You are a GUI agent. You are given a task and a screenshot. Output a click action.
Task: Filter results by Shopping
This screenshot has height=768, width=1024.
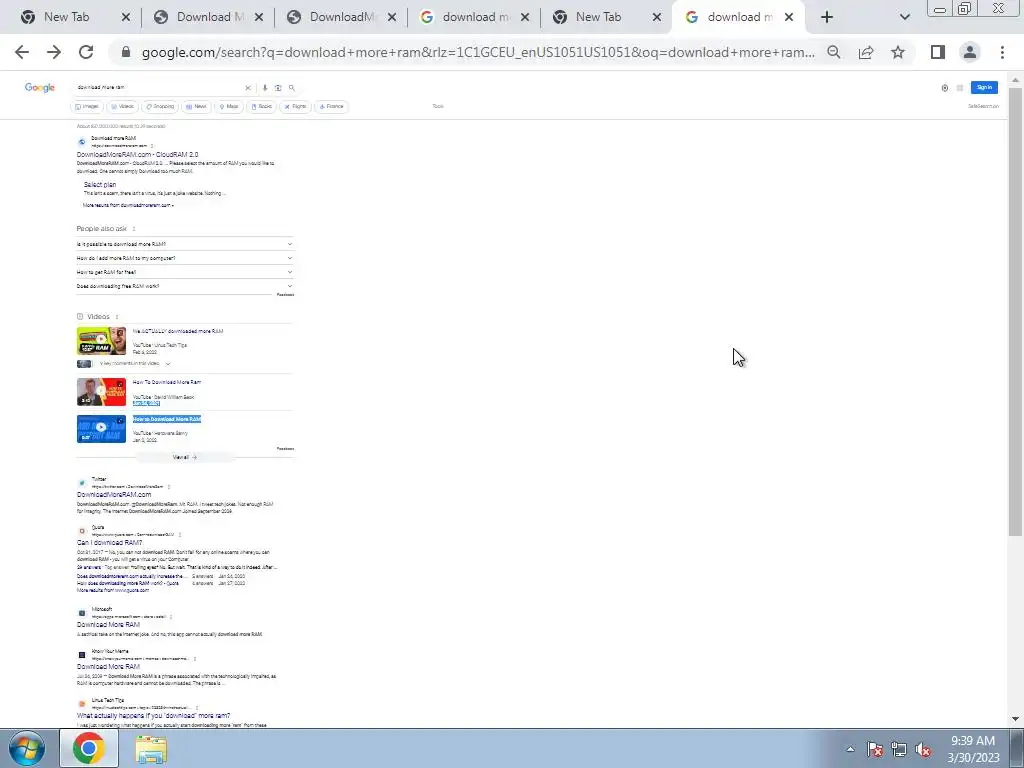(160, 106)
